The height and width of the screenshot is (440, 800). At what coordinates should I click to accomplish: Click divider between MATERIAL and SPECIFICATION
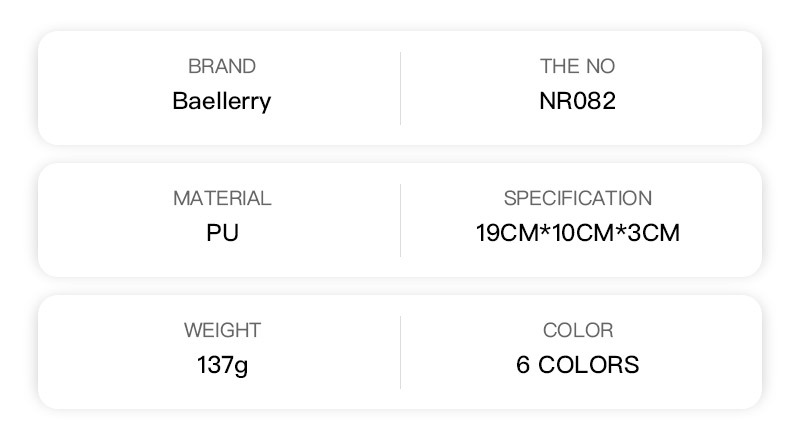click(x=401, y=221)
